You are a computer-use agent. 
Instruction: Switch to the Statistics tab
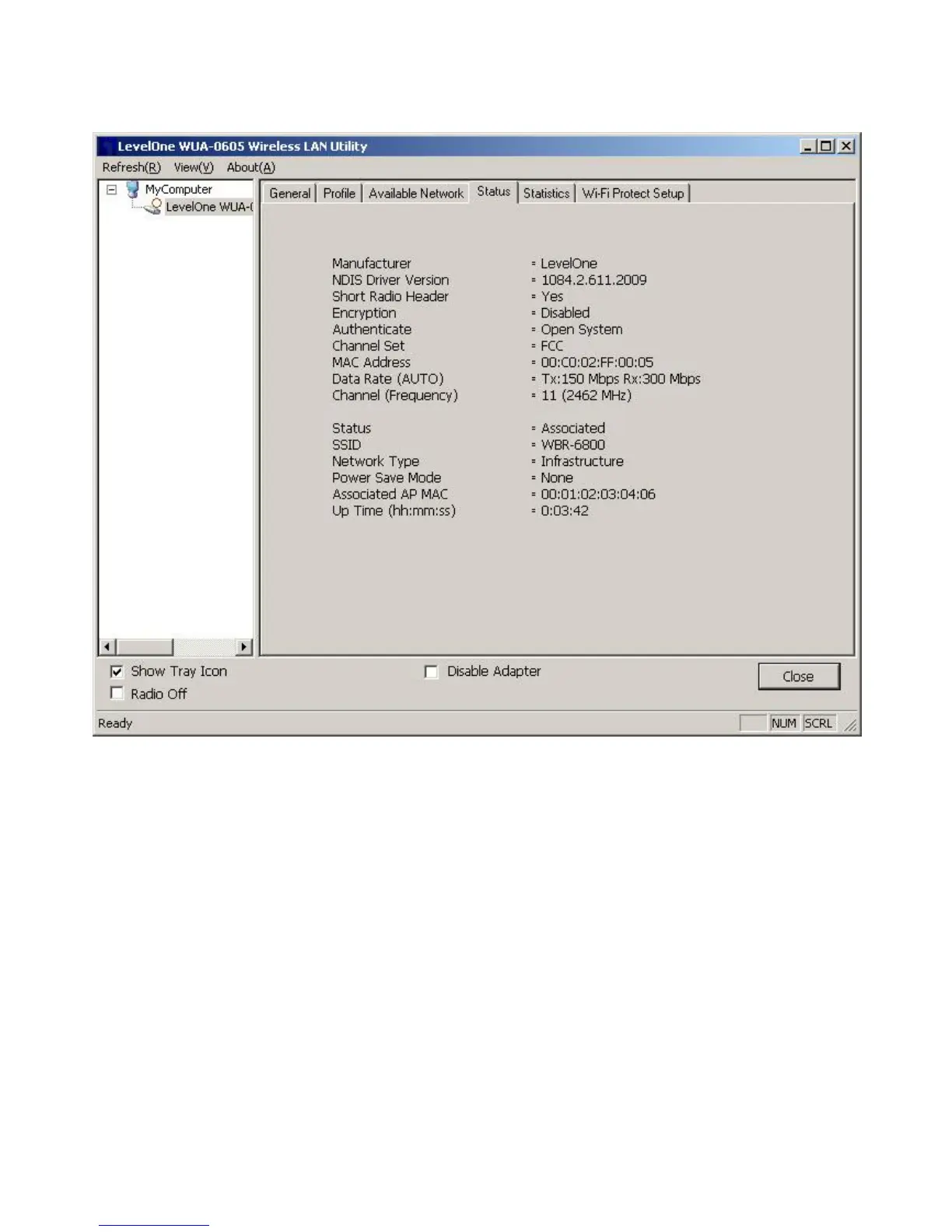546,194
